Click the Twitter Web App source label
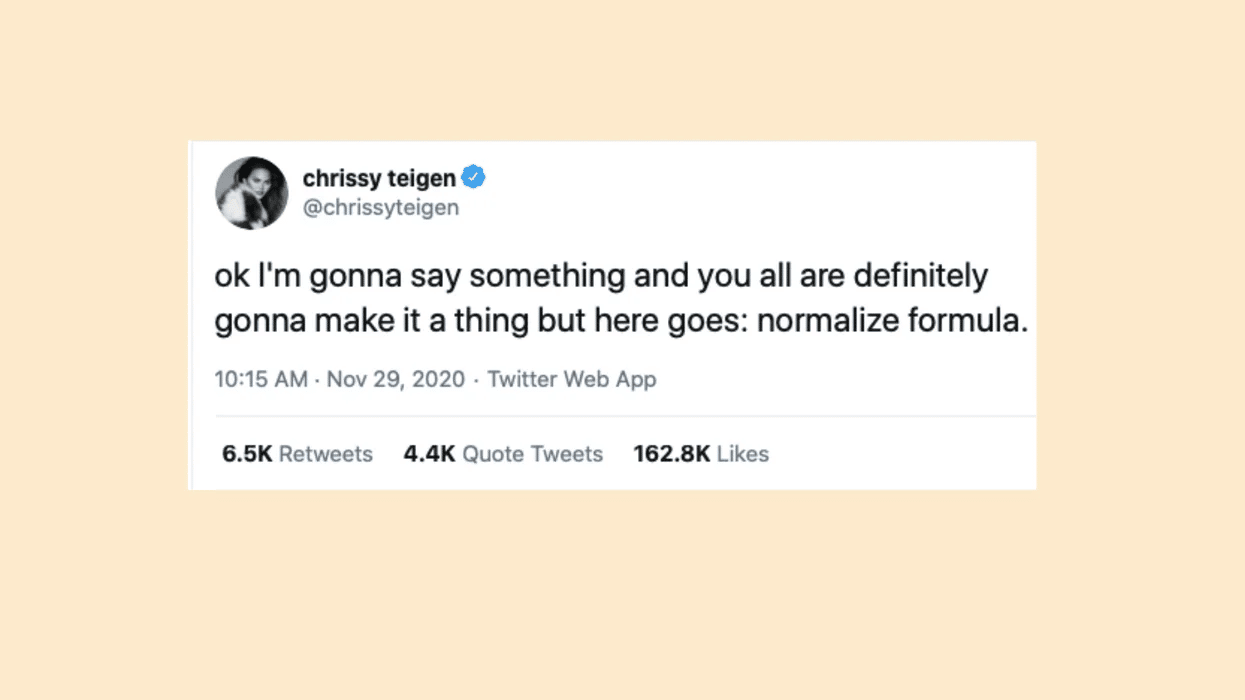 tap(571, 380)
